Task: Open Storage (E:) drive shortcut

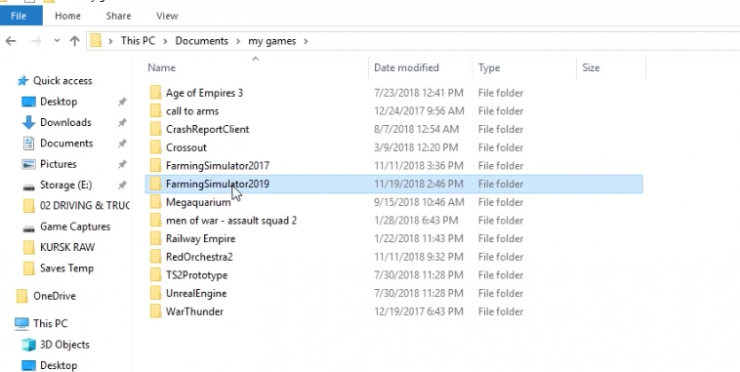Action: click(66, 185)
